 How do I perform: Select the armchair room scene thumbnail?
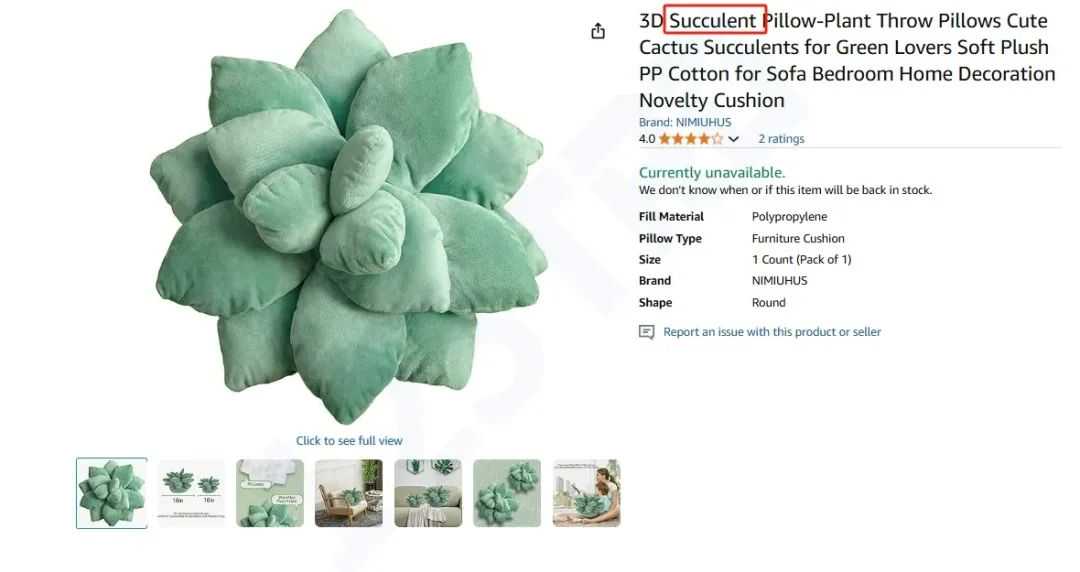tap(349, 493)
